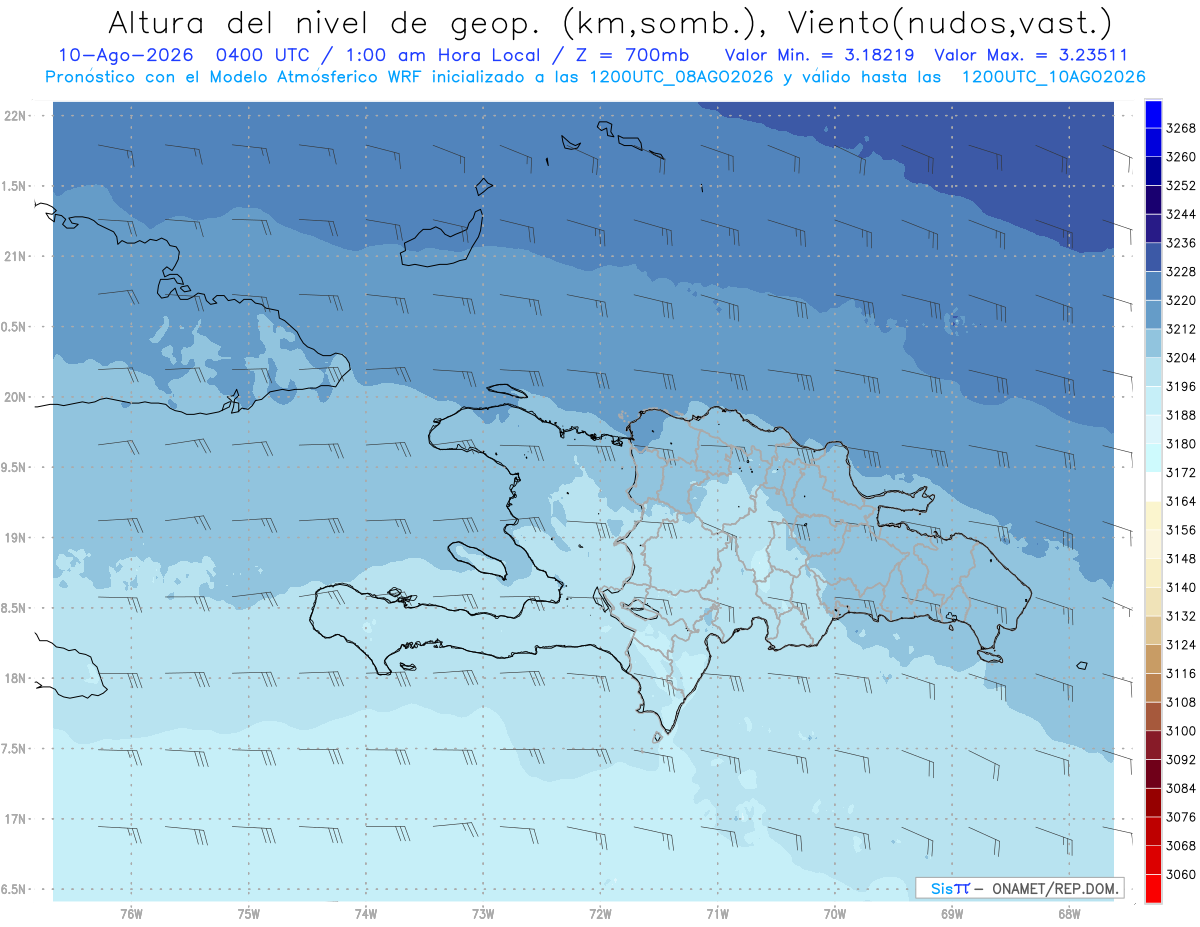The height and width of the screenshot is (927, 1200).
Task: Click the valid-until time '1200UTC_10AGO2026'
Action: coord(1054,77)
